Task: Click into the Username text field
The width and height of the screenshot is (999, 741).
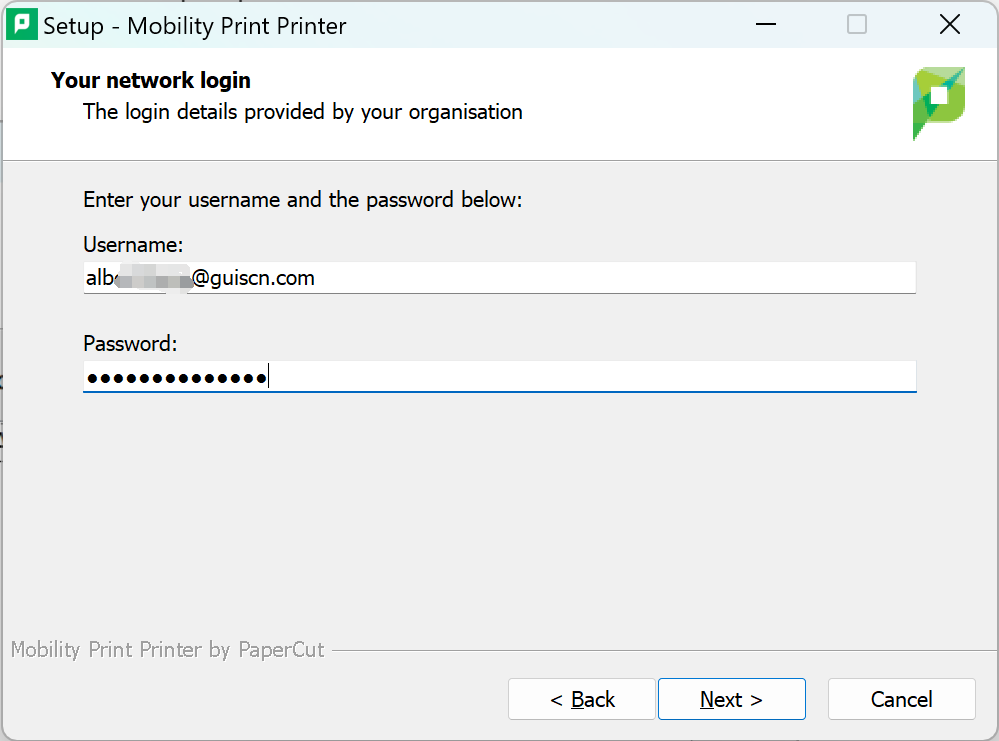Action: (600, 278)
